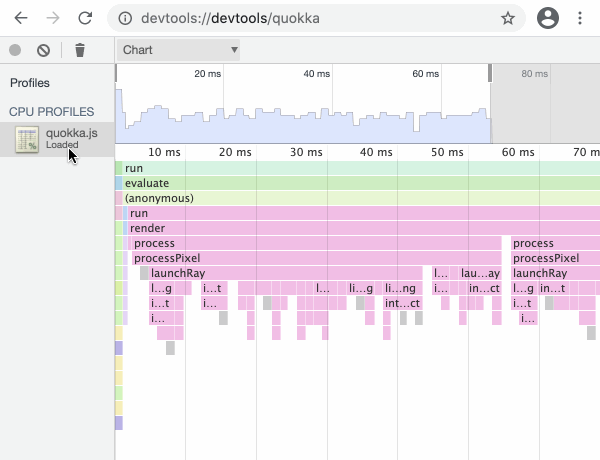600x460 pixels.
Task: Click the browser back arrow
Action: [21, 18]
